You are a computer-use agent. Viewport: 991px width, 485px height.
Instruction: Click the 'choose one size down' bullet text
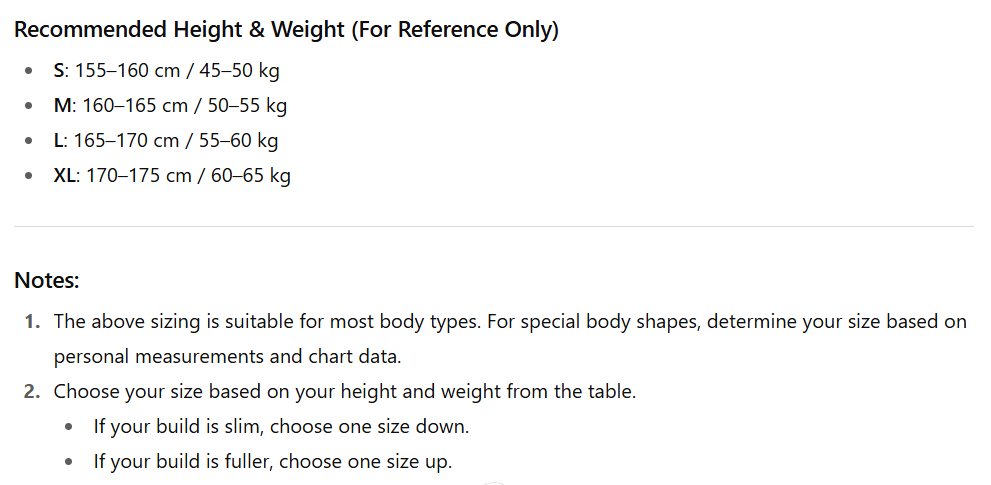point(281,427)
